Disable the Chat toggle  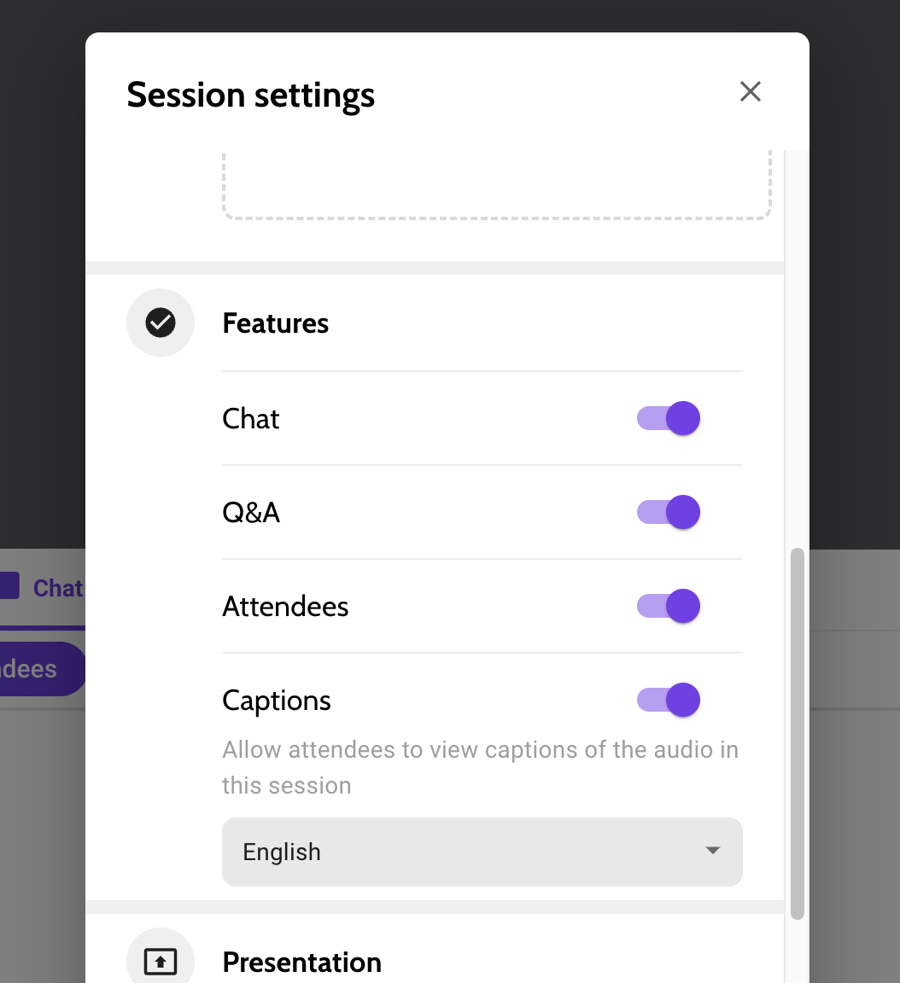667,418
